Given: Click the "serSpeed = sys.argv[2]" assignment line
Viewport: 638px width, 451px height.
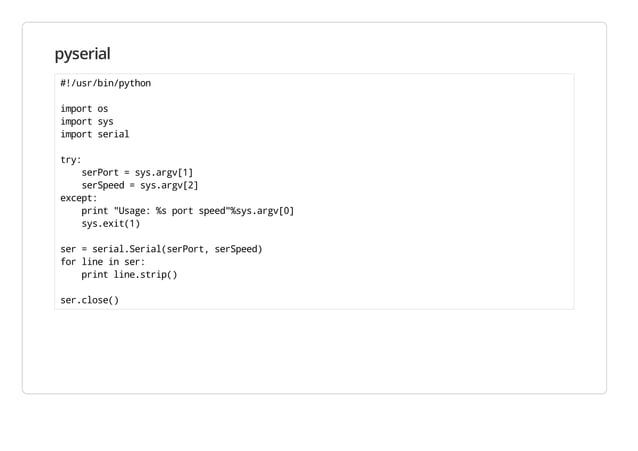Looking at the screenshot, I should [140, 185].
